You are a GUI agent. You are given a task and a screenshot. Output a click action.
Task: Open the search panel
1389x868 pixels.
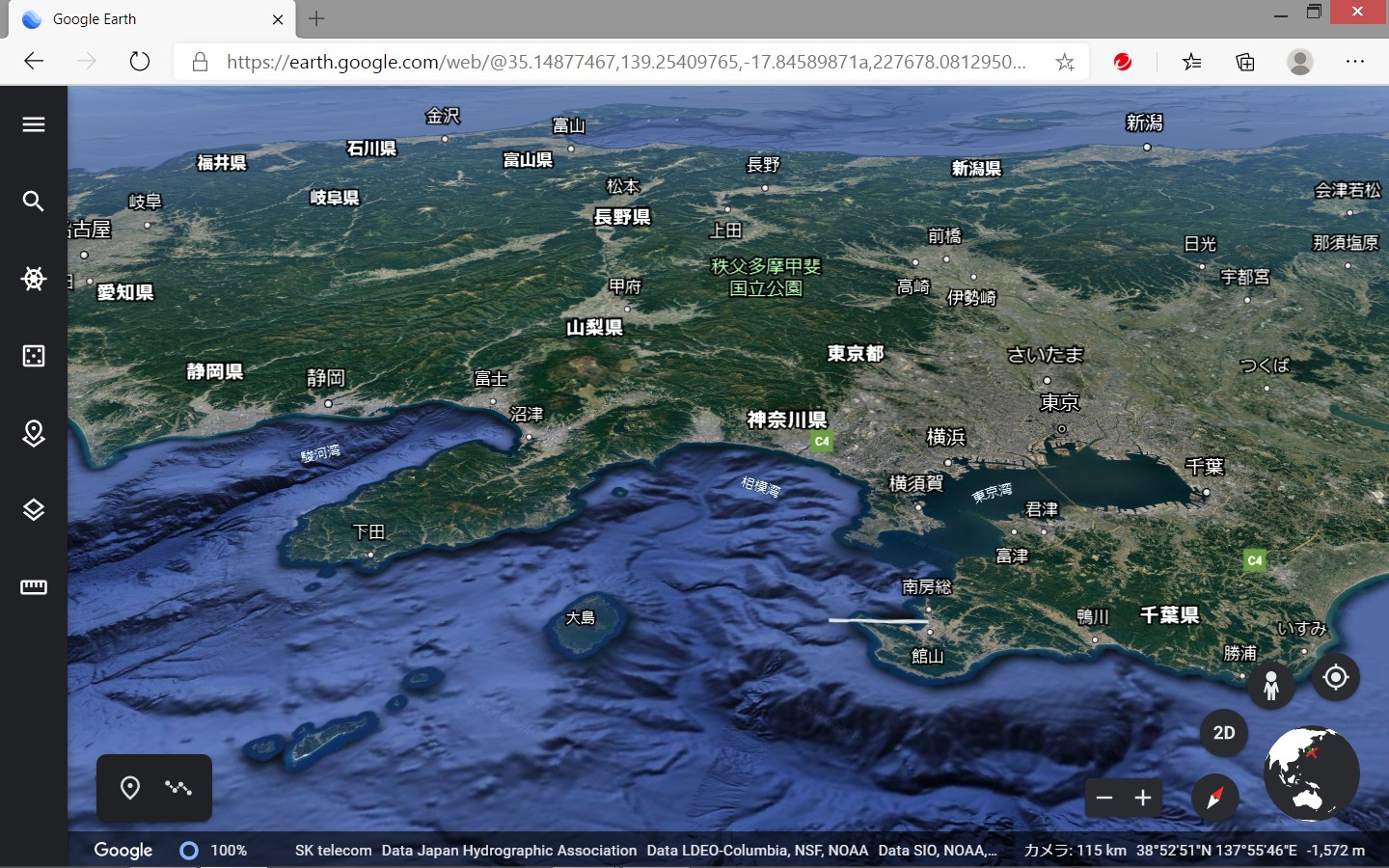[33, 202]
